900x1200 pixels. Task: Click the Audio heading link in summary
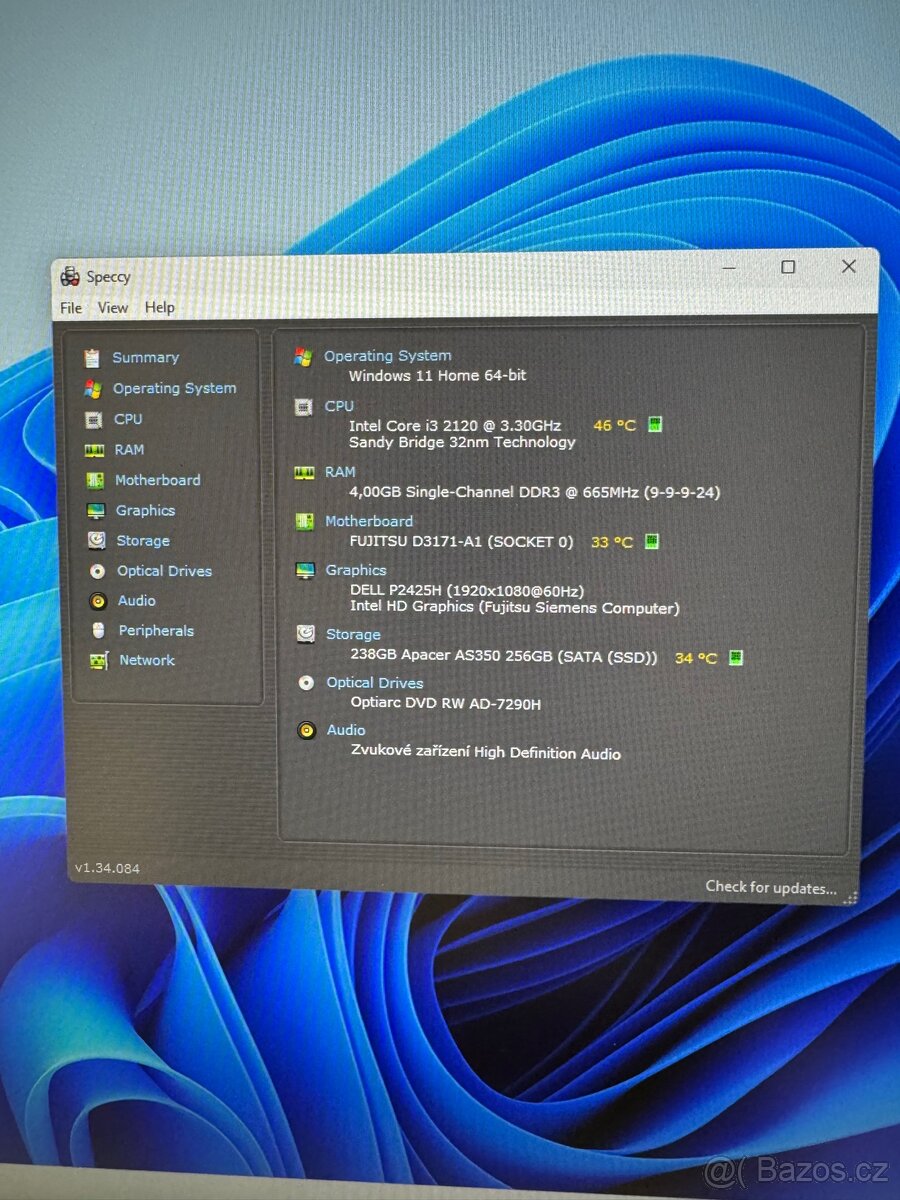coord(346,731)
